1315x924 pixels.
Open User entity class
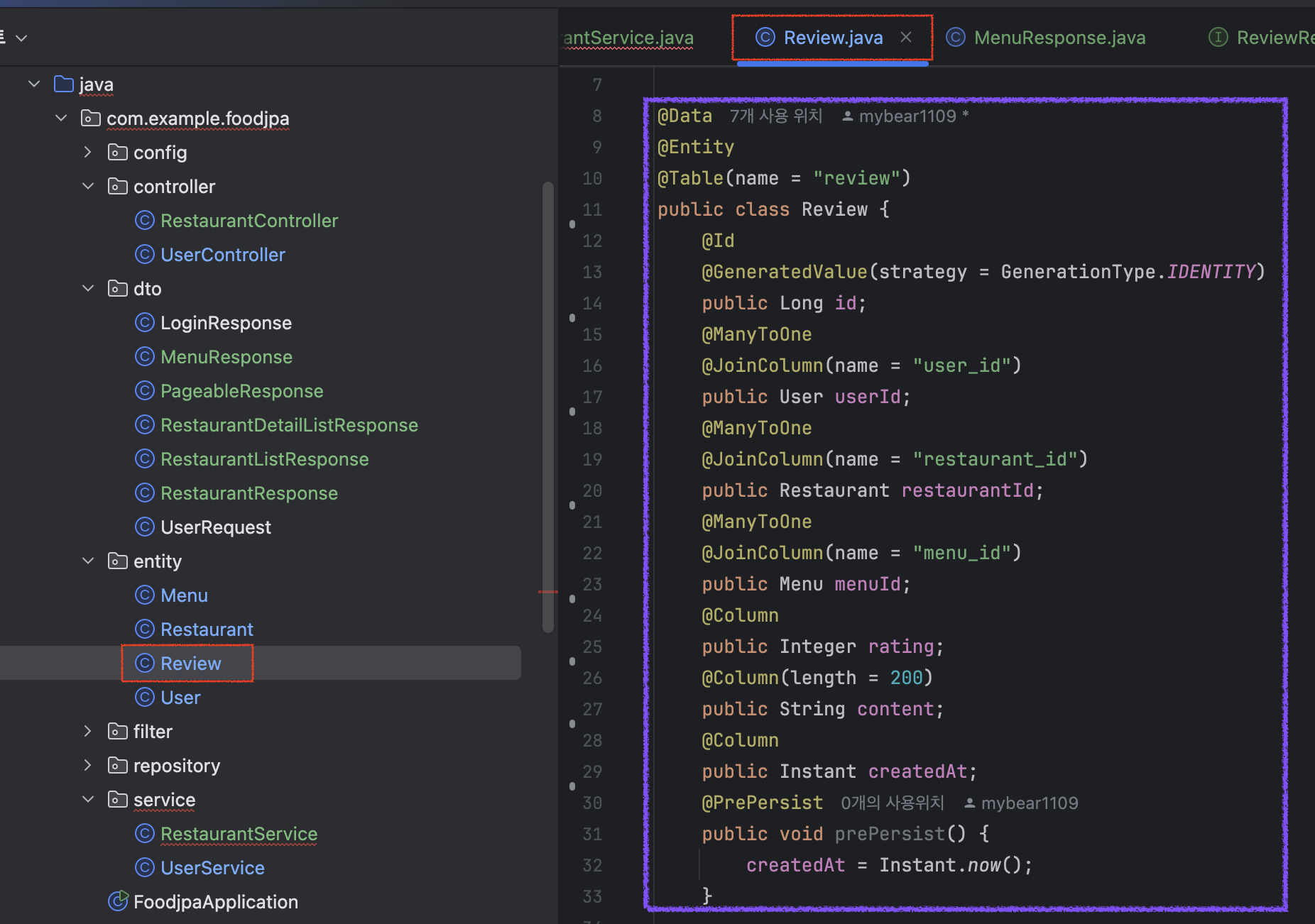(x=180, y=698)
